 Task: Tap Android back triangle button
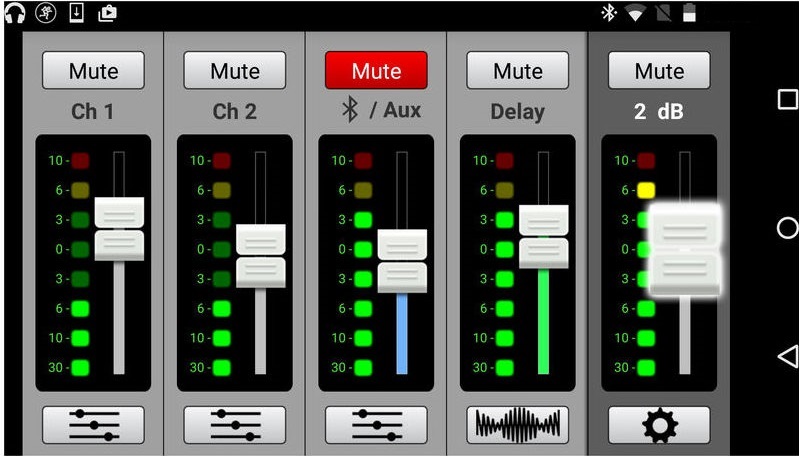coord(787,356)
